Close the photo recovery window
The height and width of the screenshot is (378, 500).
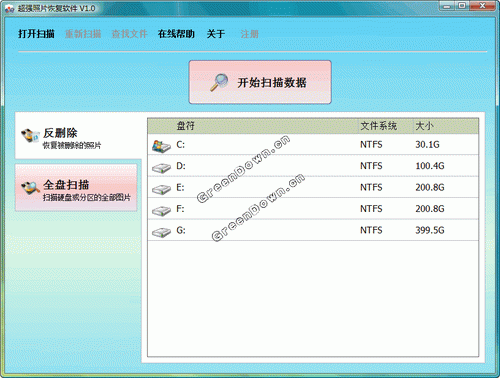[x=482, y=6]
